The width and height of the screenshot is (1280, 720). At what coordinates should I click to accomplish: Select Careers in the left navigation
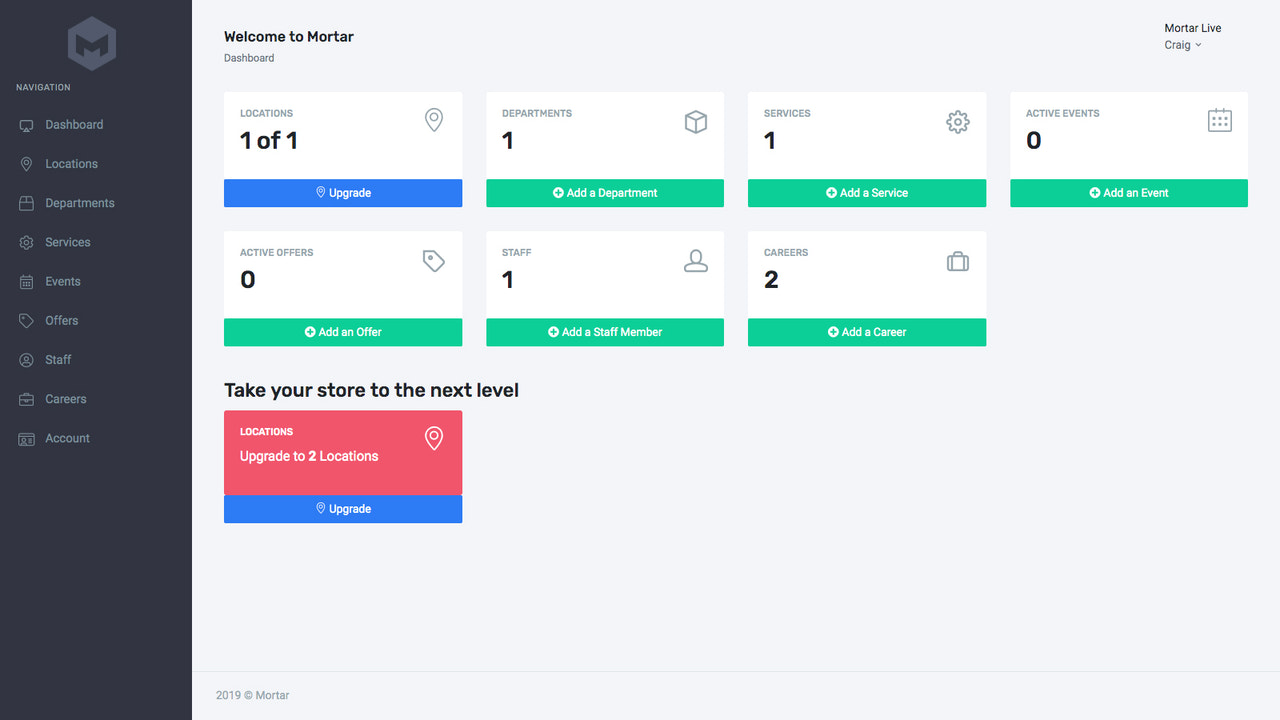click(65, 398)
